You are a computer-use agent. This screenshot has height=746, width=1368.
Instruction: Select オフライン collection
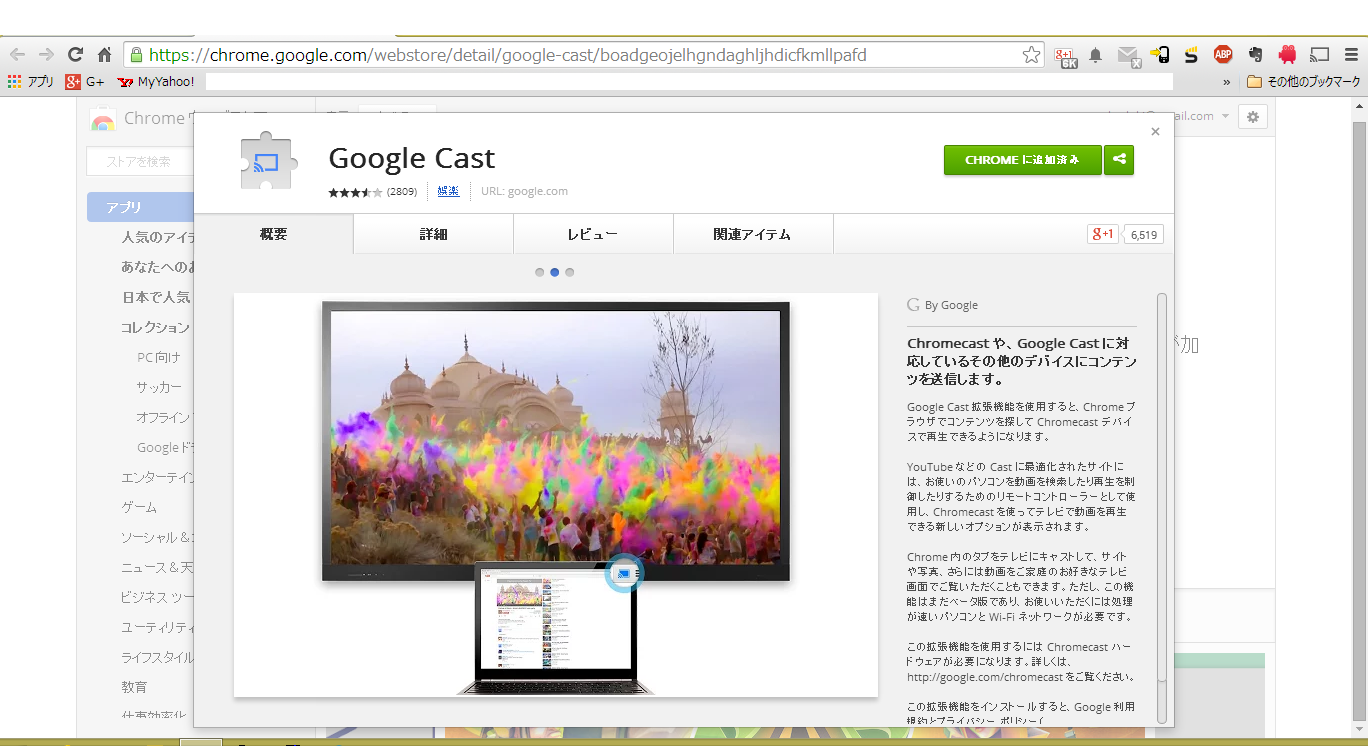click(164, 417)
